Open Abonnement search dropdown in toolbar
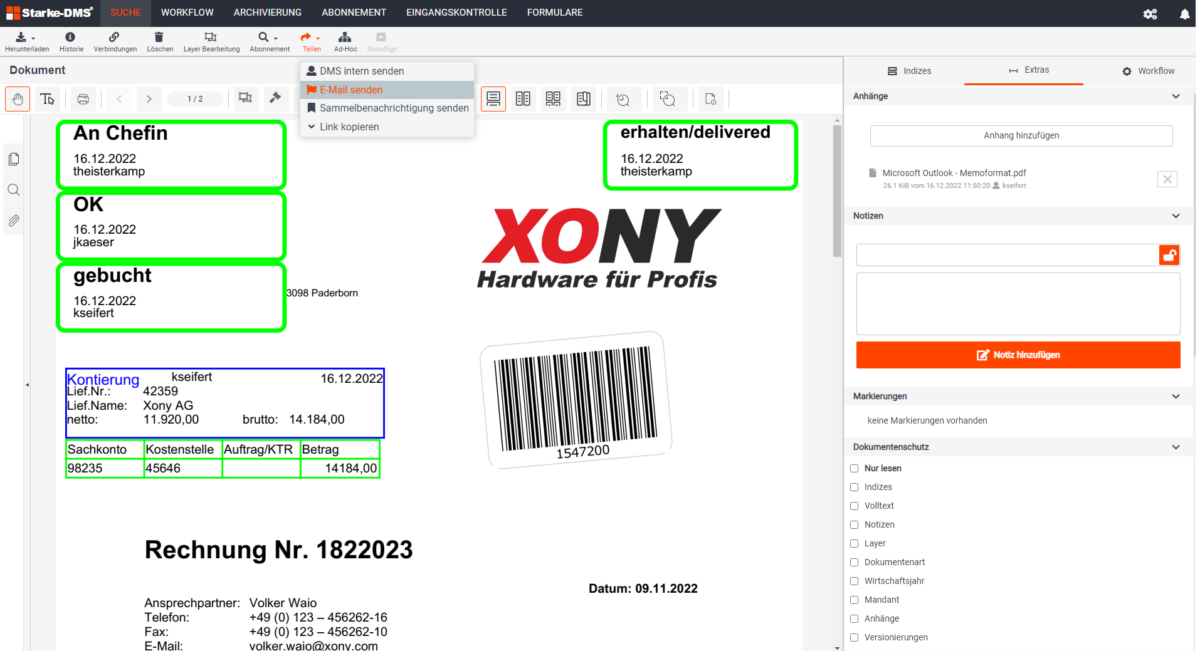 [269, 41]
